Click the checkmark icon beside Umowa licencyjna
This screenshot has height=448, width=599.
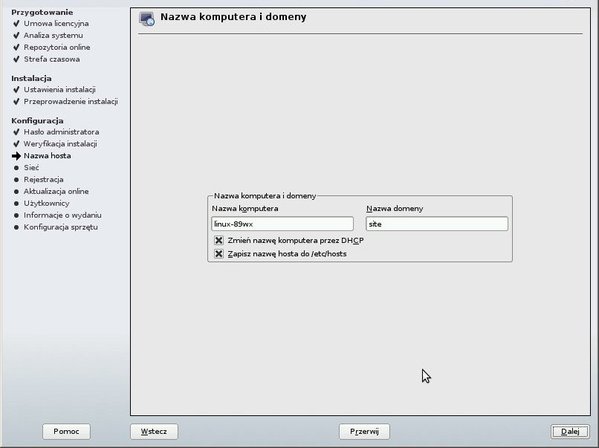click(16, 24)
